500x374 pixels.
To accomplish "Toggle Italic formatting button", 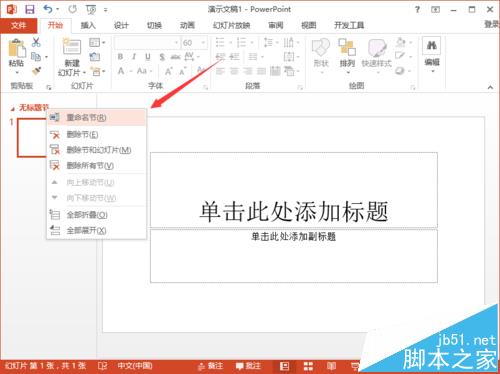I will point(134,57).
